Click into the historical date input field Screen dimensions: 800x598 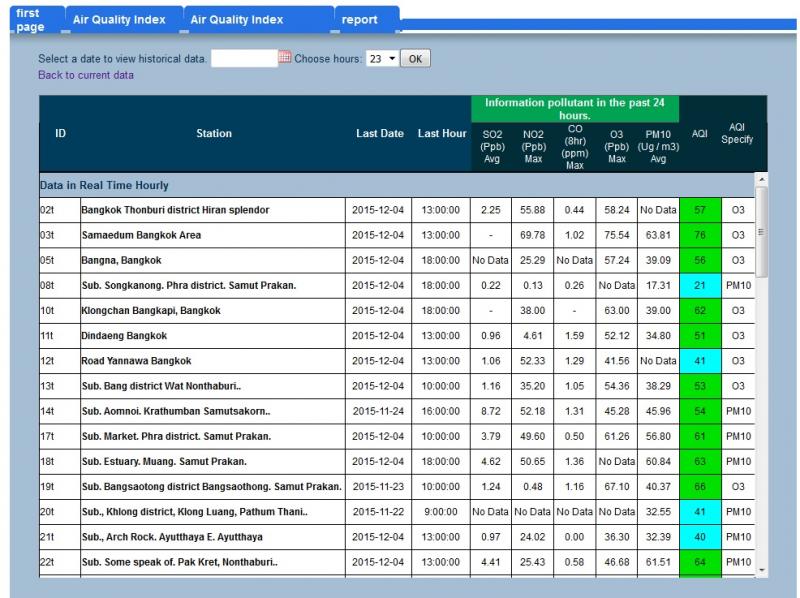[244, 59]
